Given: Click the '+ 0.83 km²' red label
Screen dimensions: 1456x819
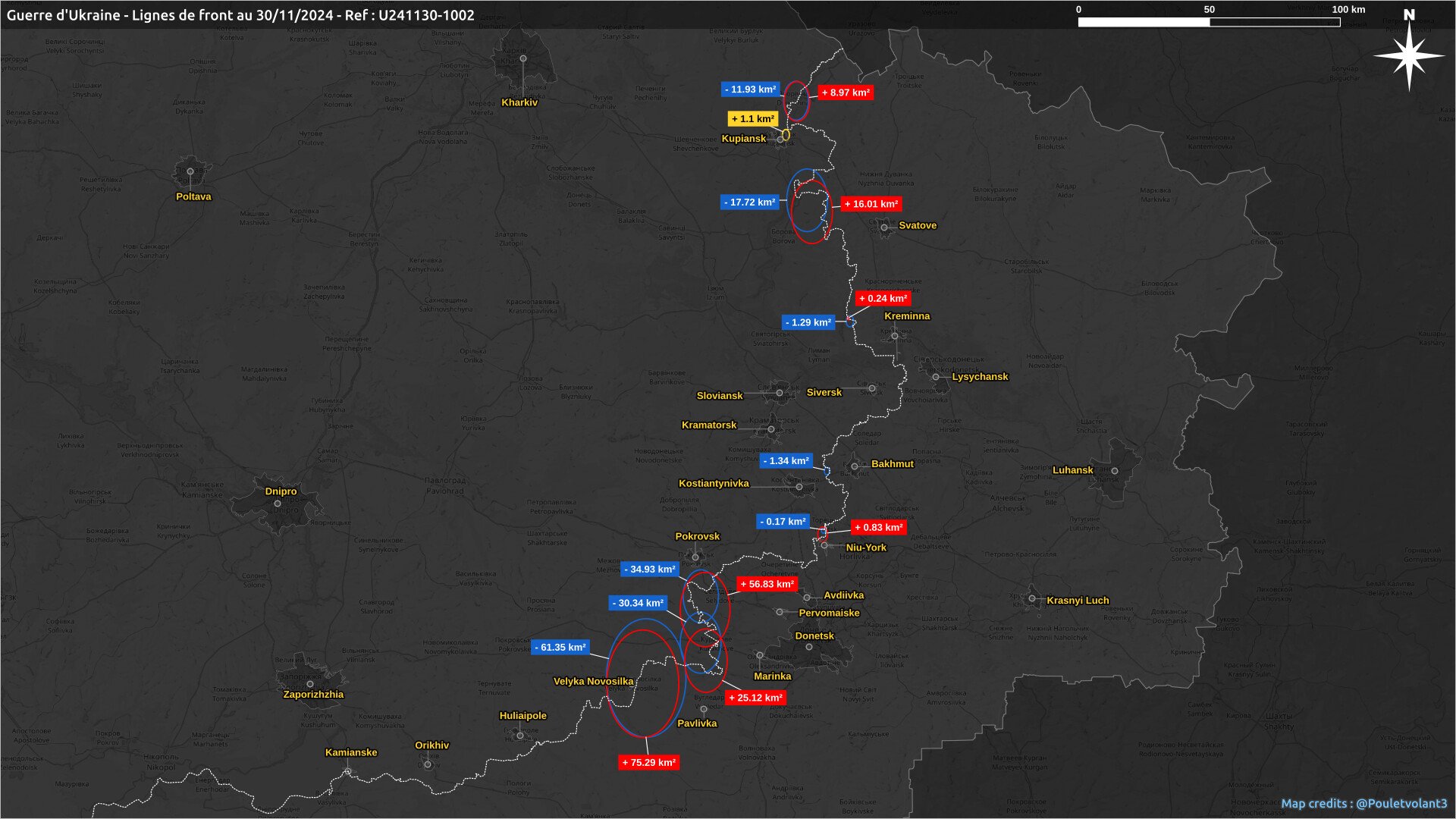Looking at the screenshot, I should (x=879, y=528).
